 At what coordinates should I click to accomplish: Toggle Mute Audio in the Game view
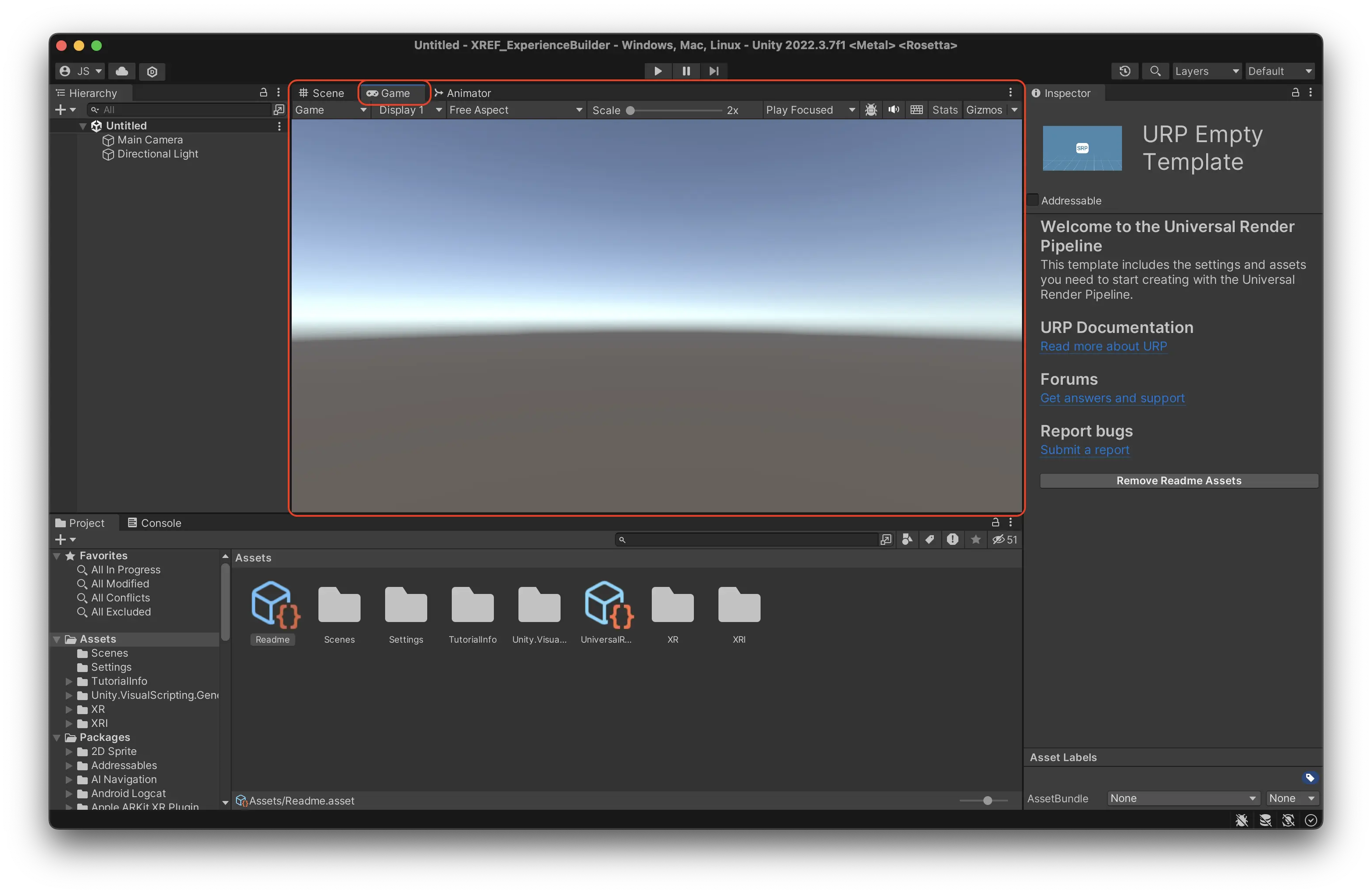[893, 110]
